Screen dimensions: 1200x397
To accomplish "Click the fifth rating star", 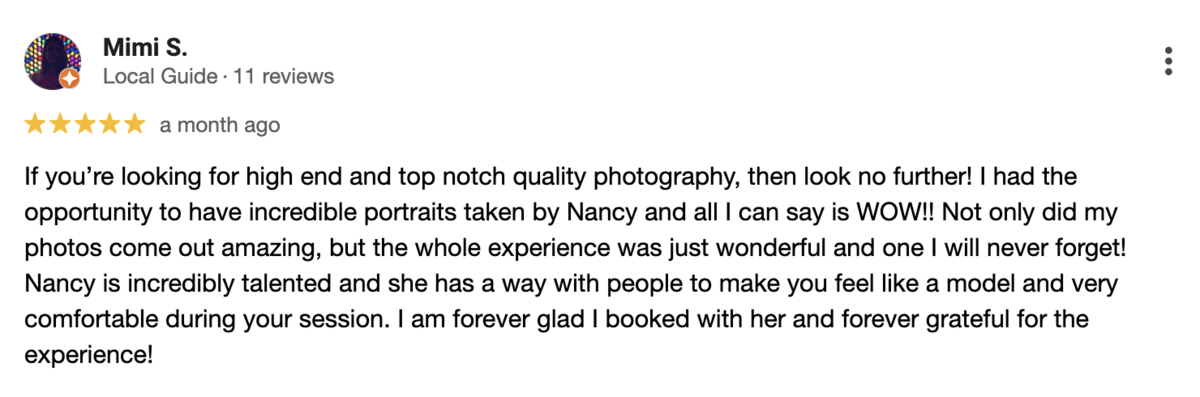I will point(135,125).
